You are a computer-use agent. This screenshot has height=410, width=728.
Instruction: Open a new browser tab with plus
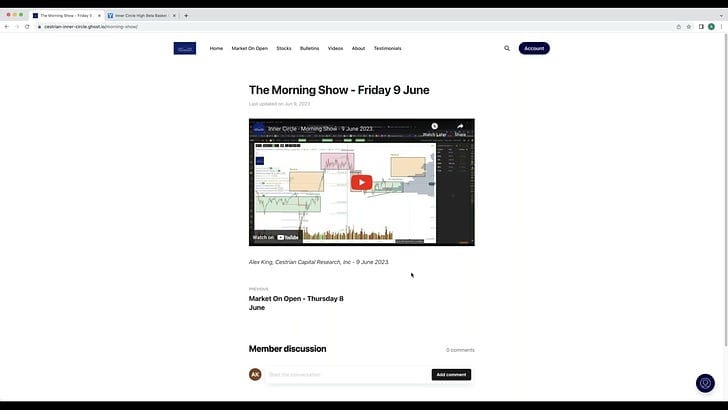pos(186,15)
